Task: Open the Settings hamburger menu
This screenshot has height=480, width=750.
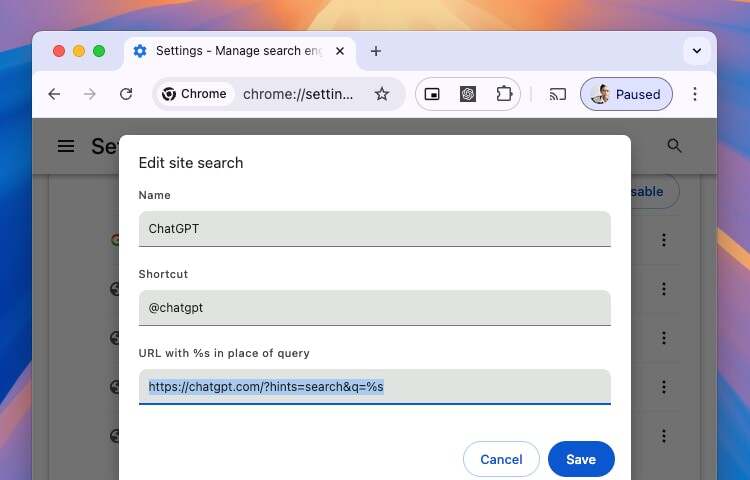Action: point(66,146)
